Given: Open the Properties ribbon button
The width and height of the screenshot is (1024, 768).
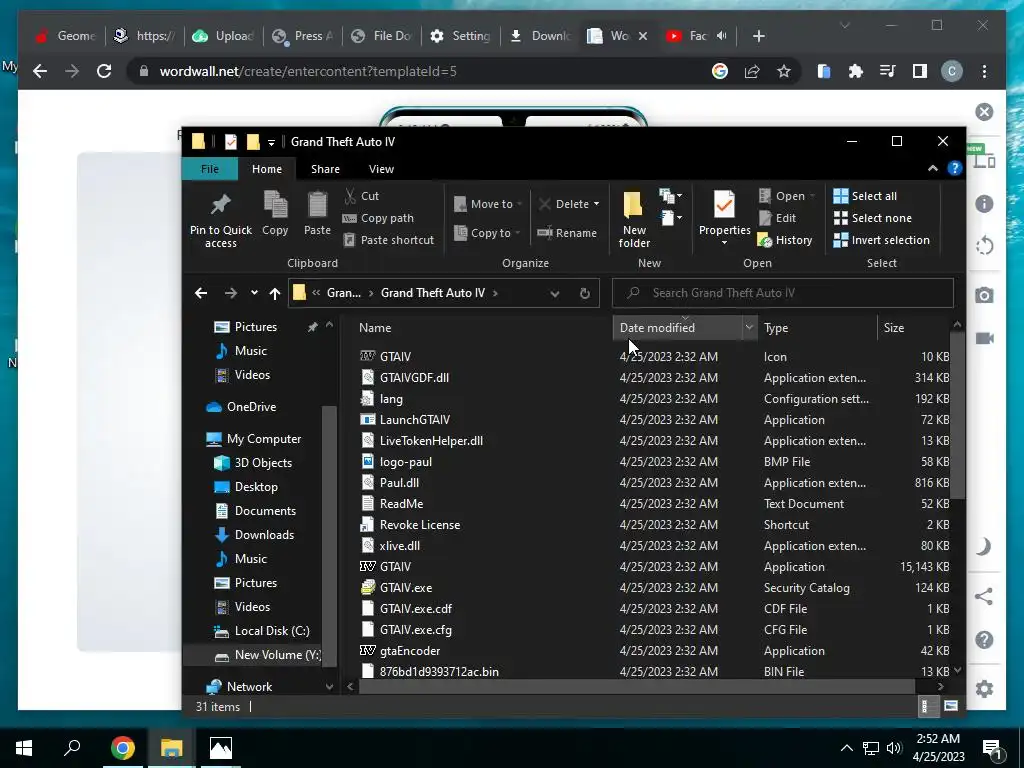Looking at the screenshot, I should (x=724, y=218).
